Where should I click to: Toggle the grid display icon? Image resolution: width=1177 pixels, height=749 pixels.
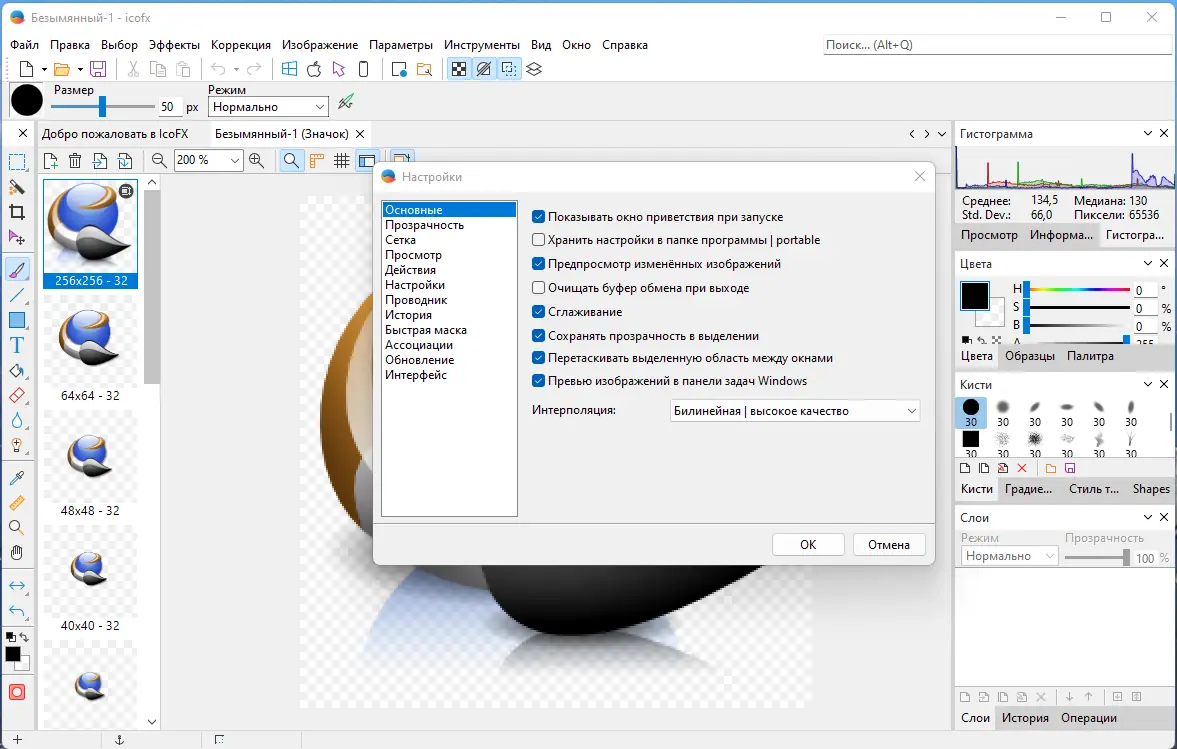click(342, 160)
